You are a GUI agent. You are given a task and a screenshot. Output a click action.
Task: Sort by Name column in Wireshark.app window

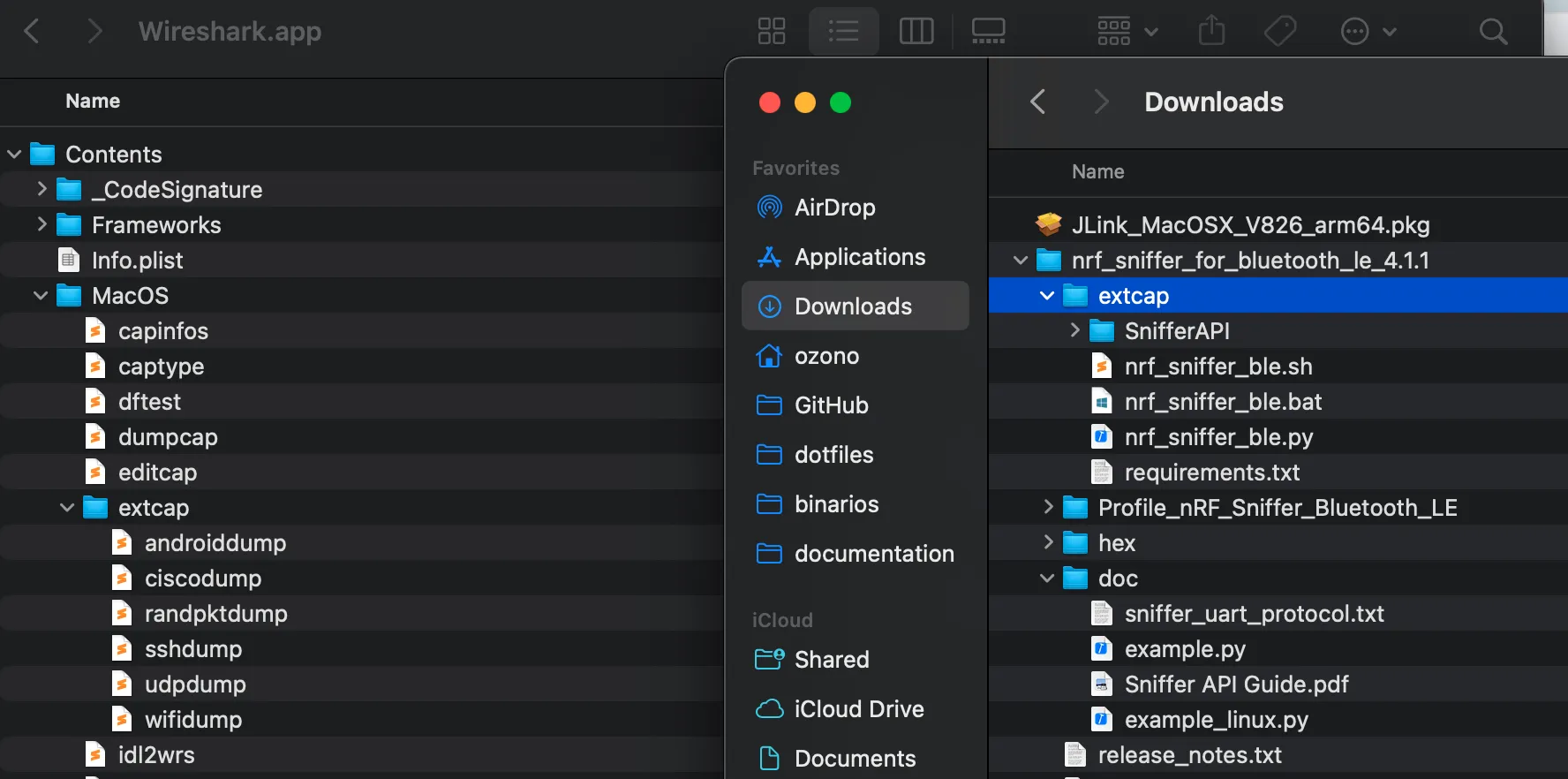[93, 102]
